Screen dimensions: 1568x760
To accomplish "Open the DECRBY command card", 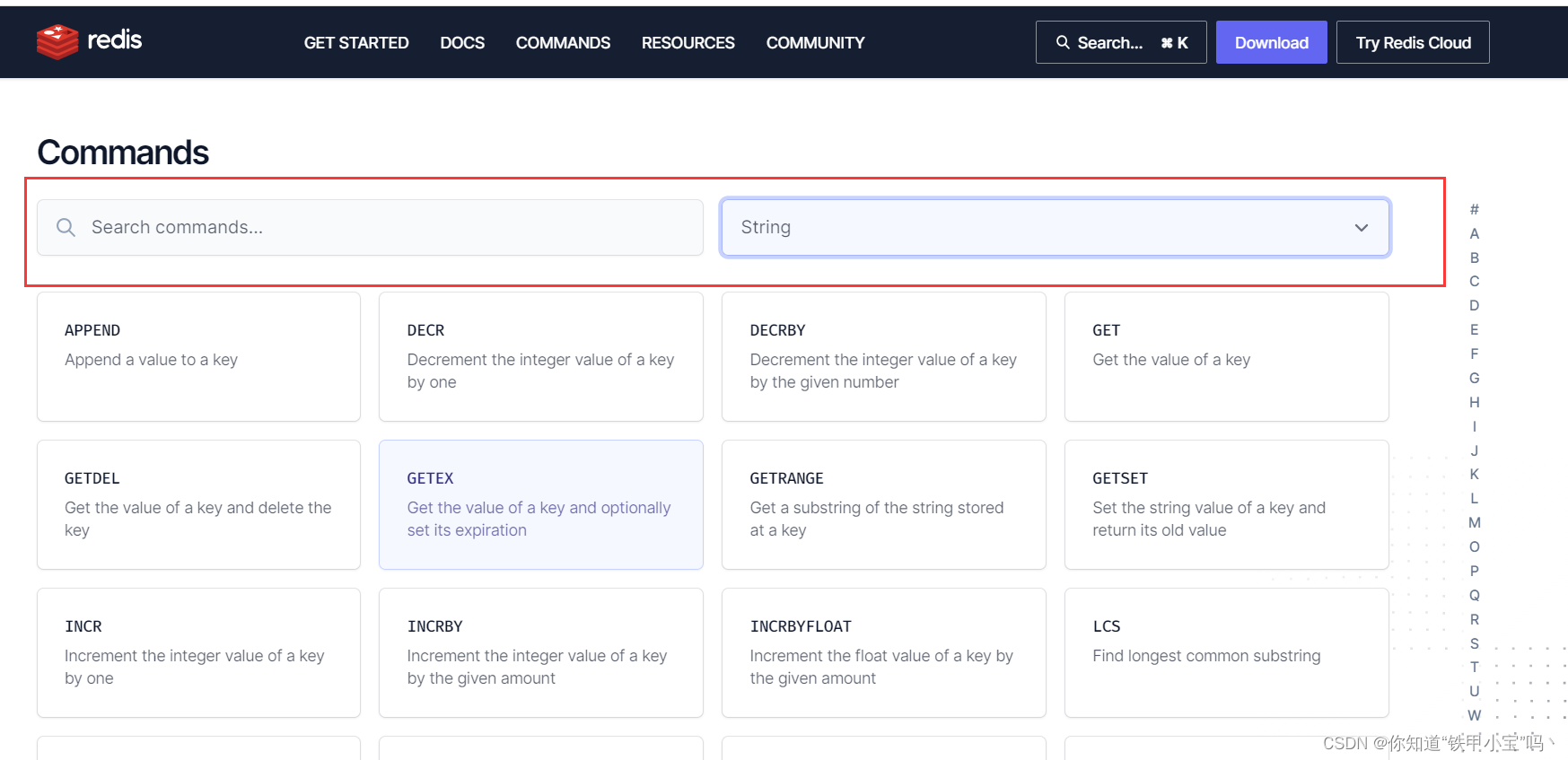I will pyautogui.click(x=884, y=356).
